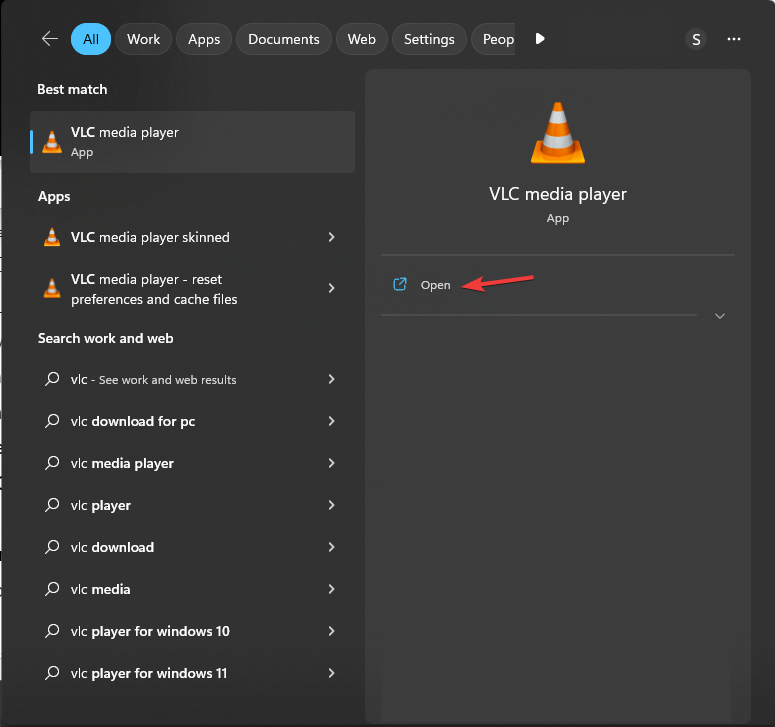
Task: Select 'vlc media' suggestion
Action: click(192, 589)
